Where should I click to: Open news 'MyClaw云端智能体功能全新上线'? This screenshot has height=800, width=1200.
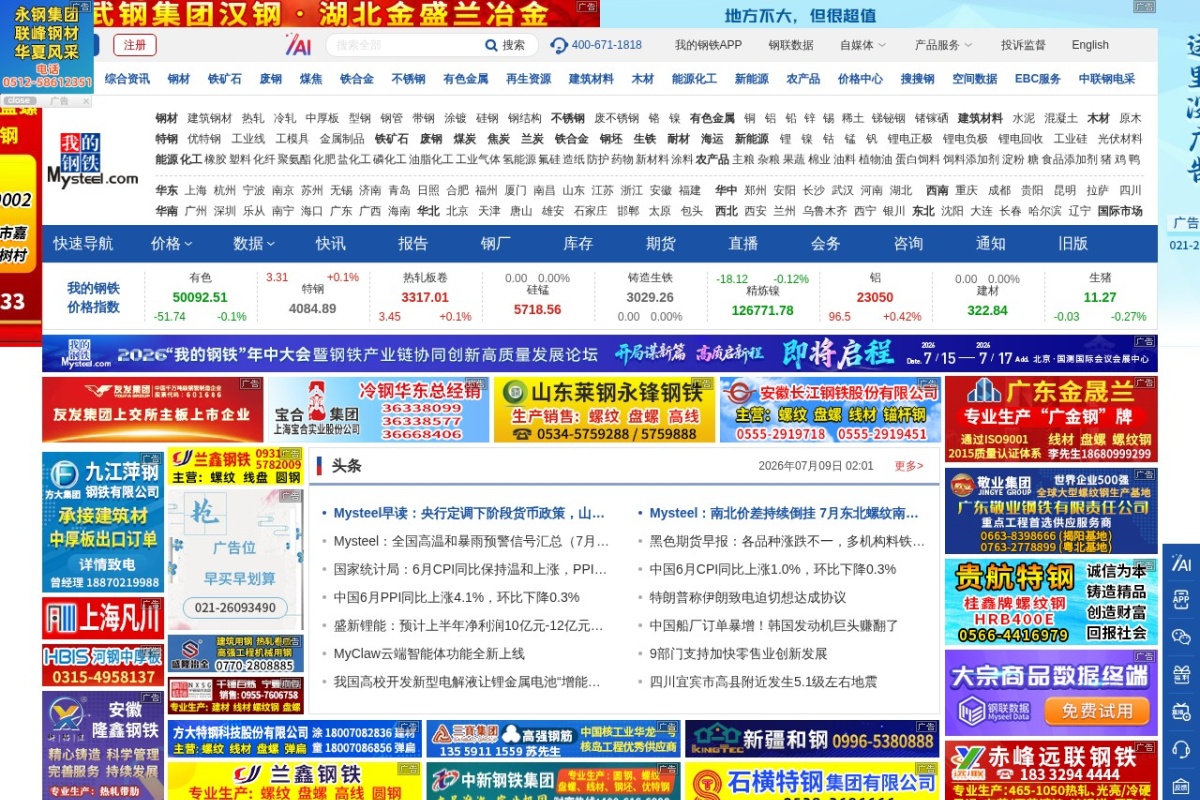429,653
